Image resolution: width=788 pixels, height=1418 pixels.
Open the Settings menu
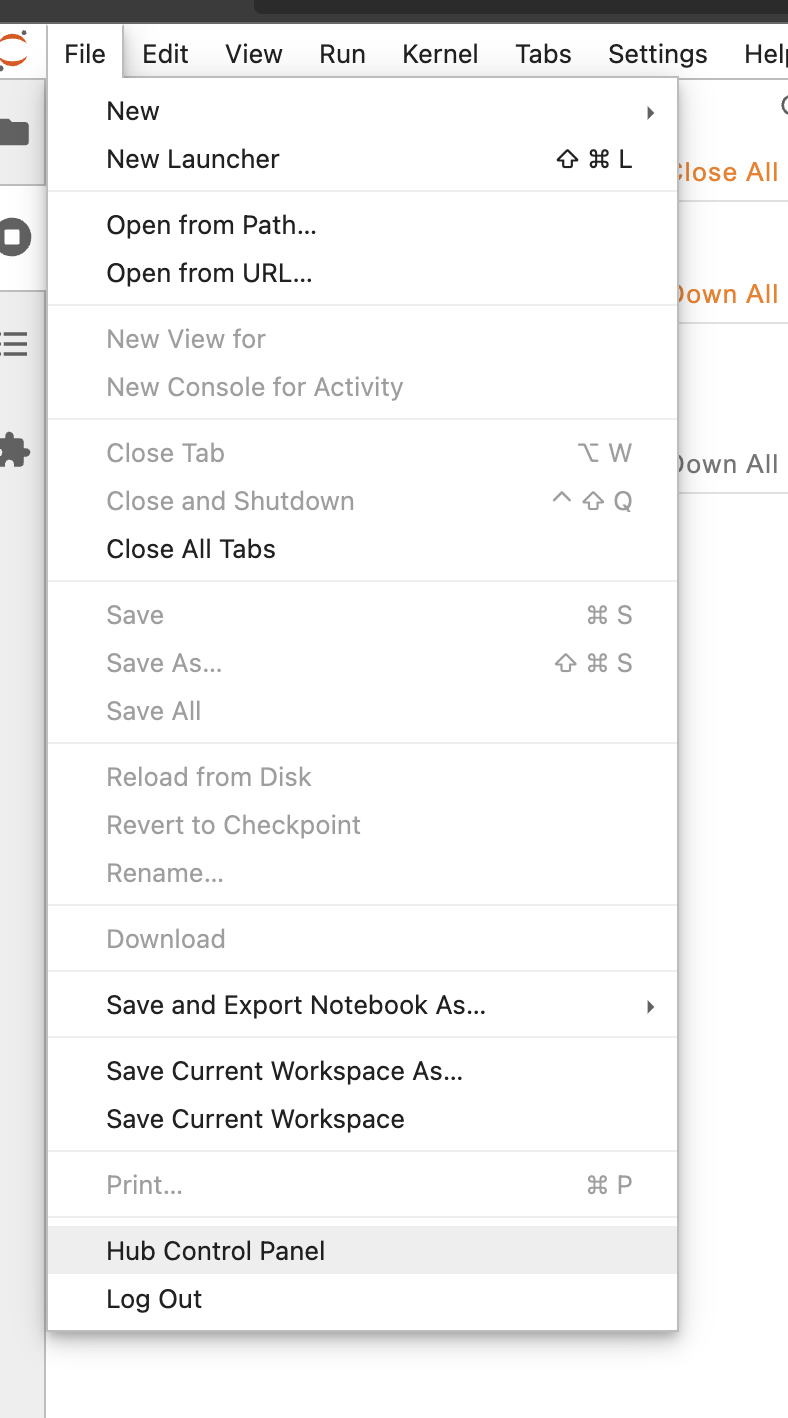[x=657, y=53]
